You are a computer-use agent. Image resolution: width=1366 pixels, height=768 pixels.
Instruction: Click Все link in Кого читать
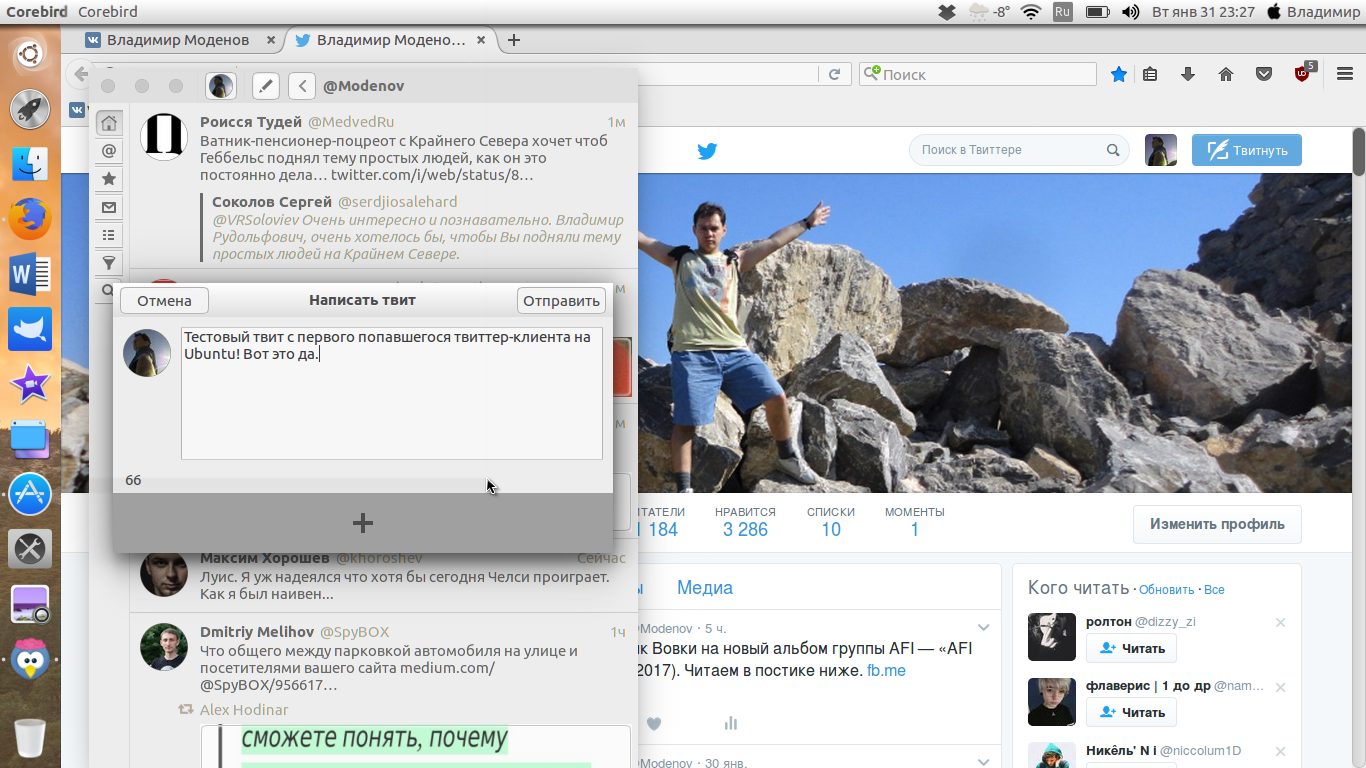pos(1214,590)
